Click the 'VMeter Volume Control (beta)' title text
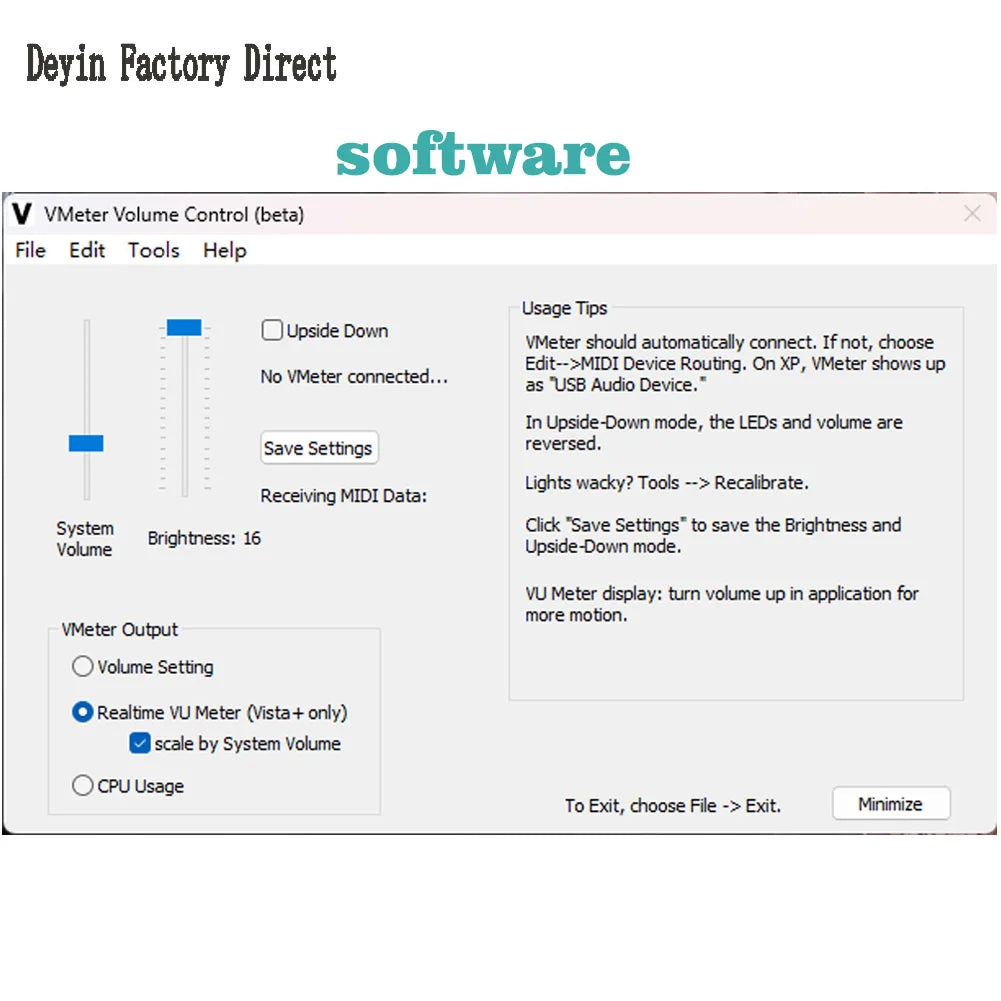 (x=174, y=214)
